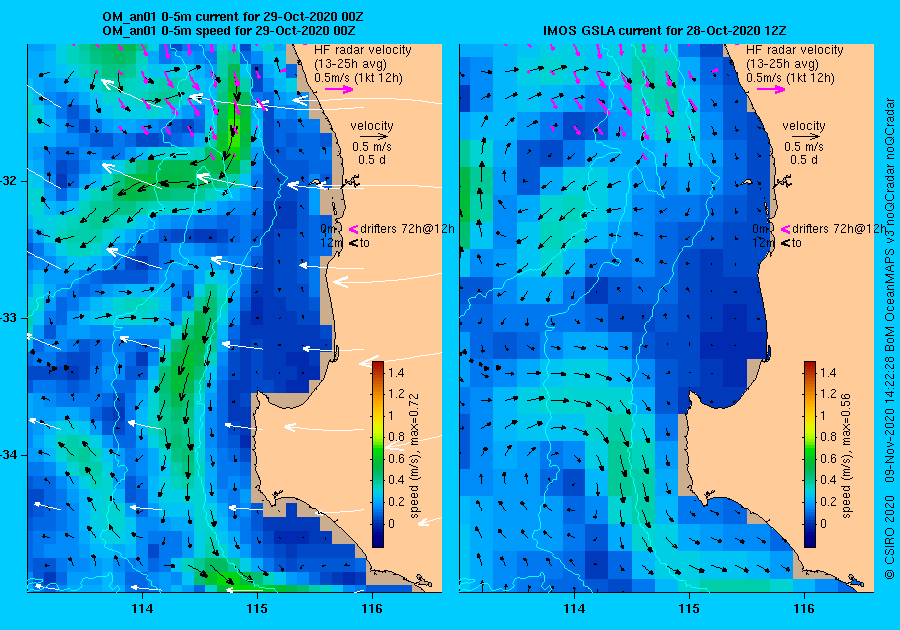900x630 pixels.
Task: Click the -33 latitude axis label
Action: pos(9,318)
